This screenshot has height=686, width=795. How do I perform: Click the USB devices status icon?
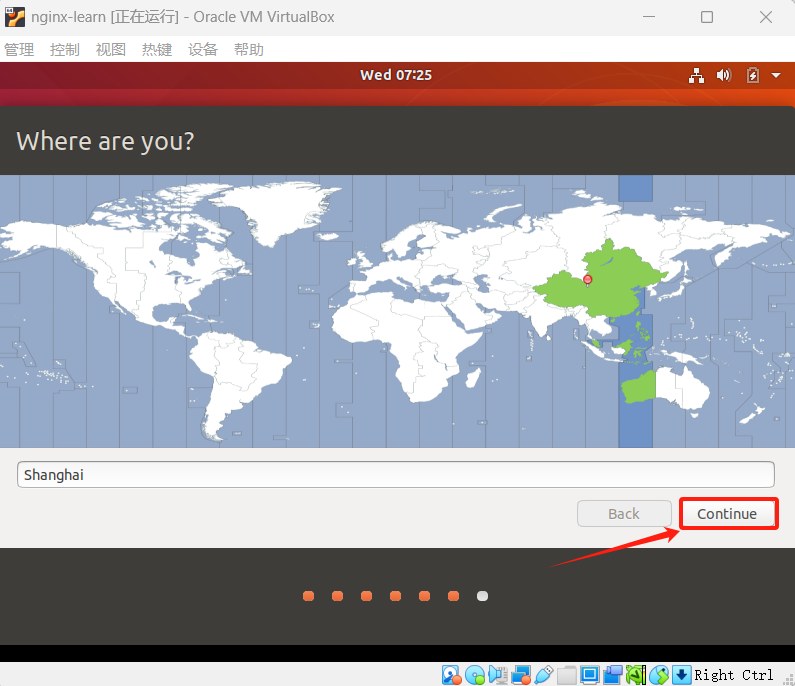tap(544, 675)
